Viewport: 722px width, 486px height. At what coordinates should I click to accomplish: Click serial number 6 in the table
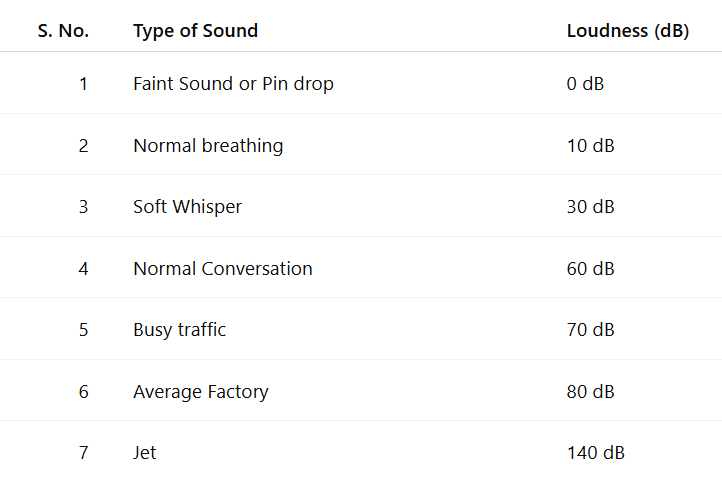[83, 392]
